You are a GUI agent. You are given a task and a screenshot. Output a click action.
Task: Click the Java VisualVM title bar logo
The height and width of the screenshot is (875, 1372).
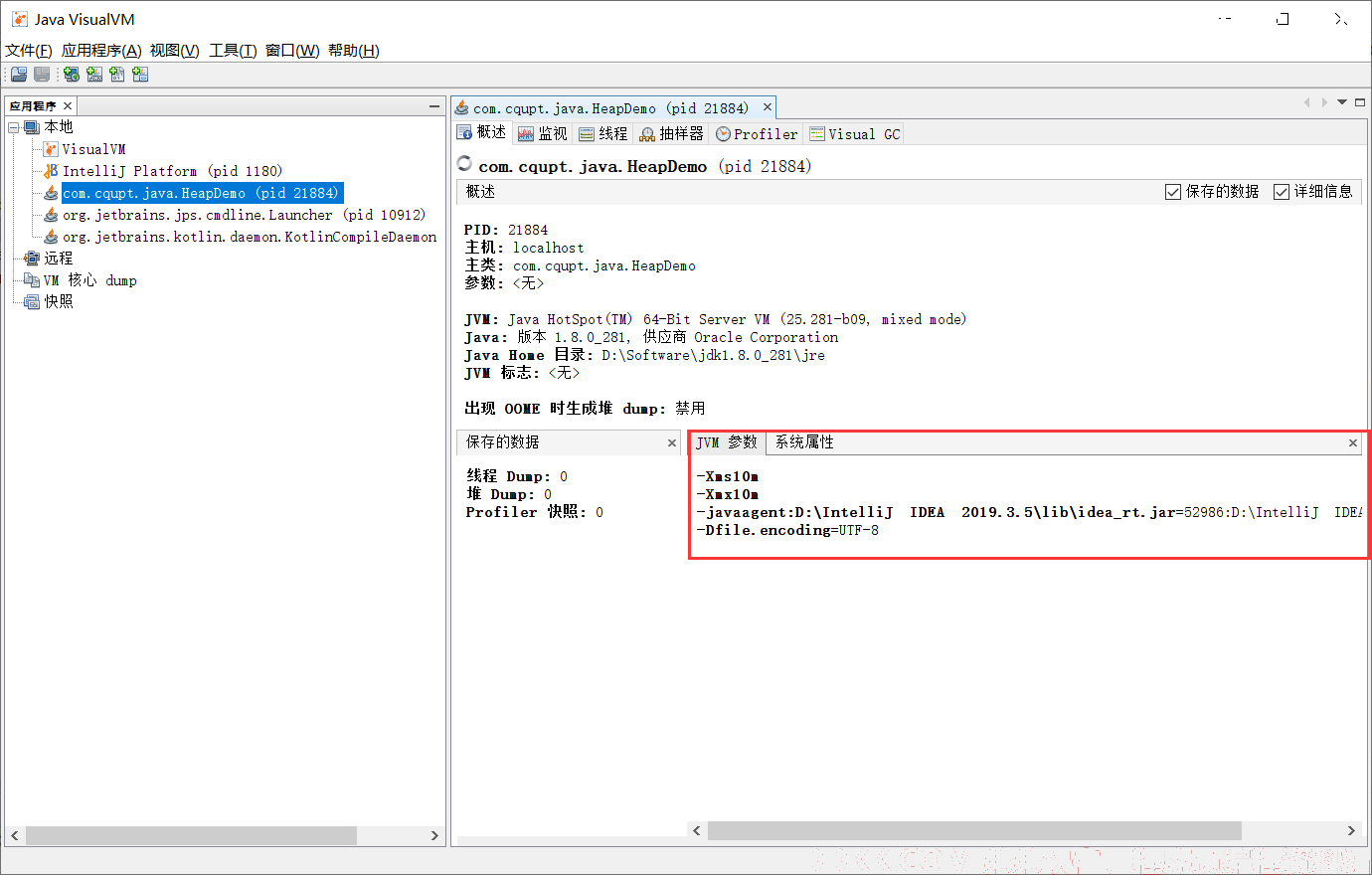click(x=19, y=19)
